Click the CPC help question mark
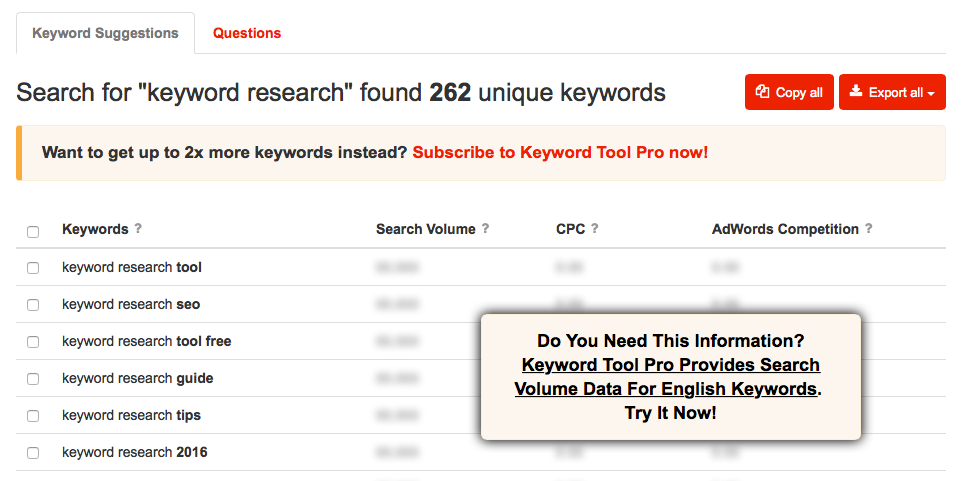Screen dimensions: 969x481 (x=595, y=229)
